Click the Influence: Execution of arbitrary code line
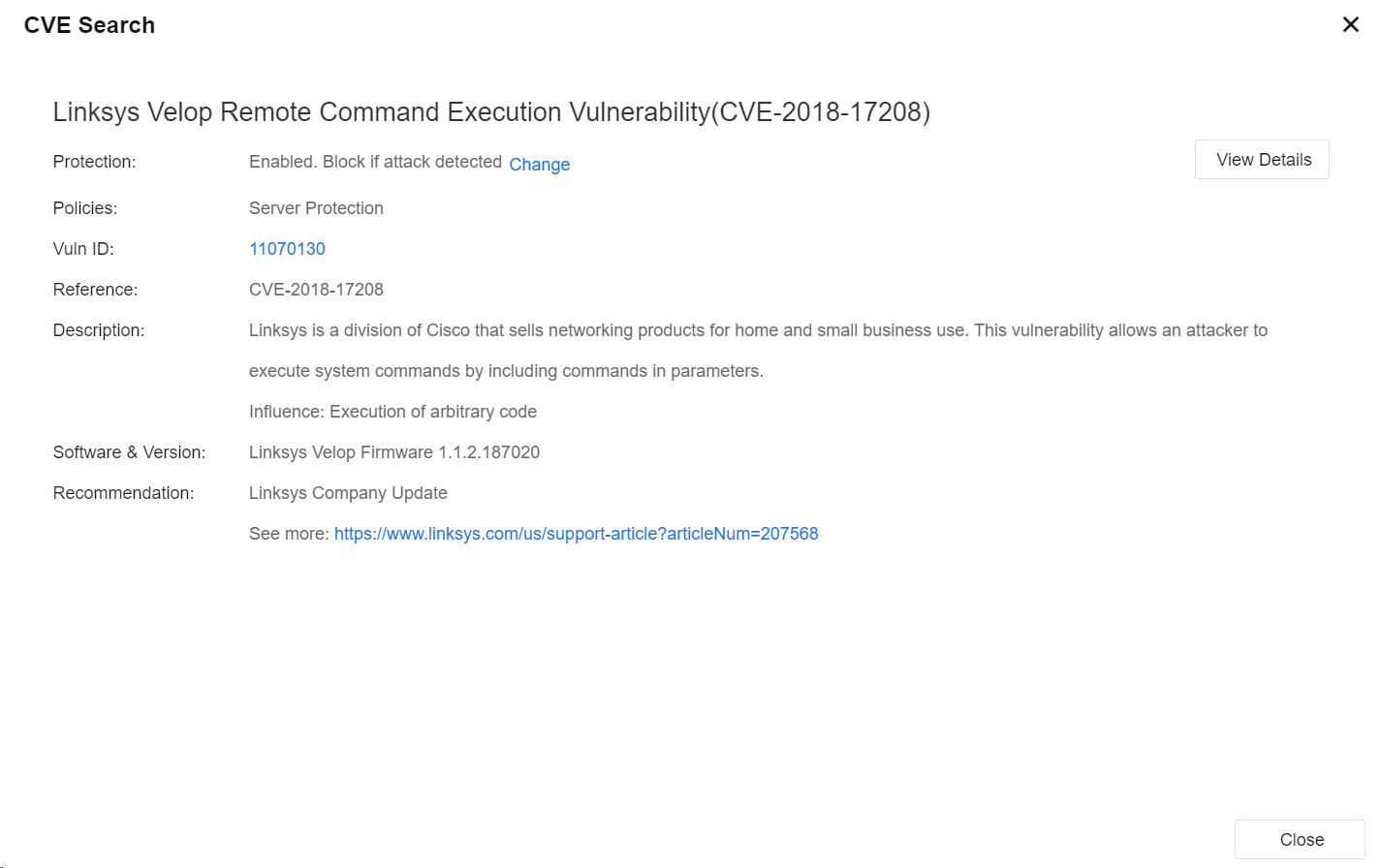1381x868 pixels. [x=392, y=412]
